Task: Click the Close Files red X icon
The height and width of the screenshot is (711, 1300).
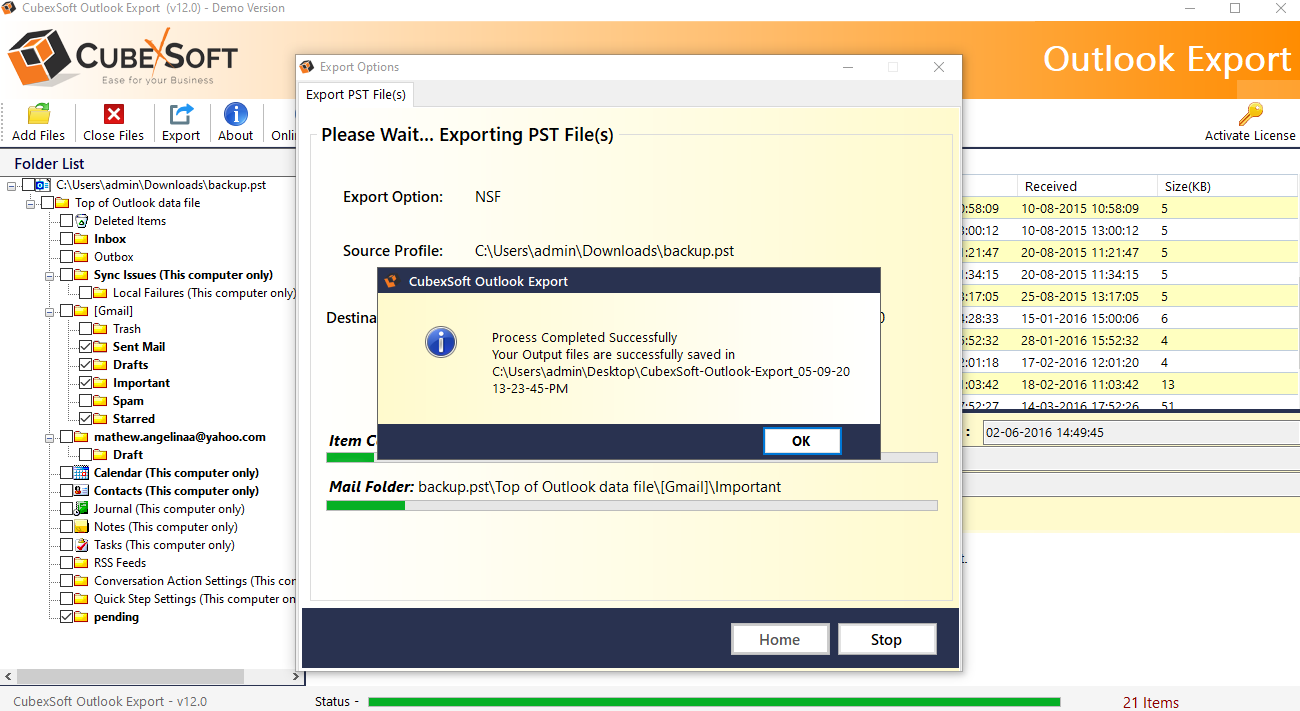Action: coord(114,114)
